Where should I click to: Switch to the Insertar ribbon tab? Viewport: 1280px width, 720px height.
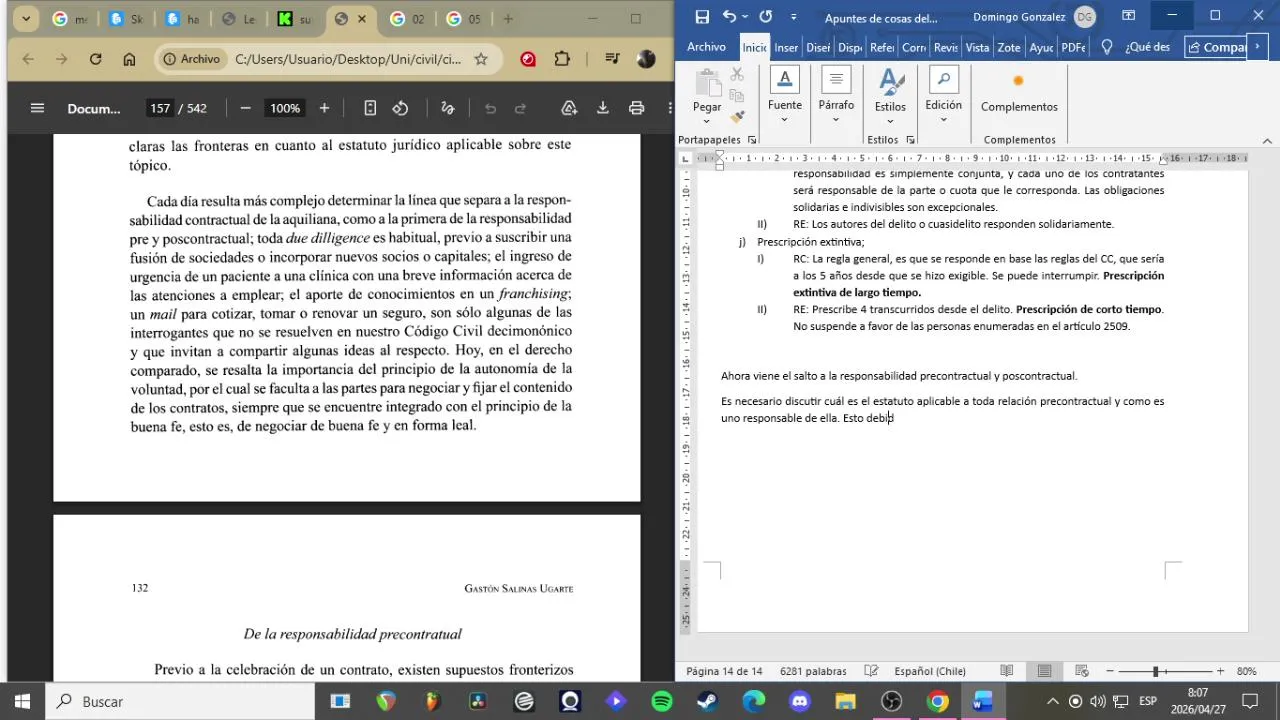click(x=786, y=47)
